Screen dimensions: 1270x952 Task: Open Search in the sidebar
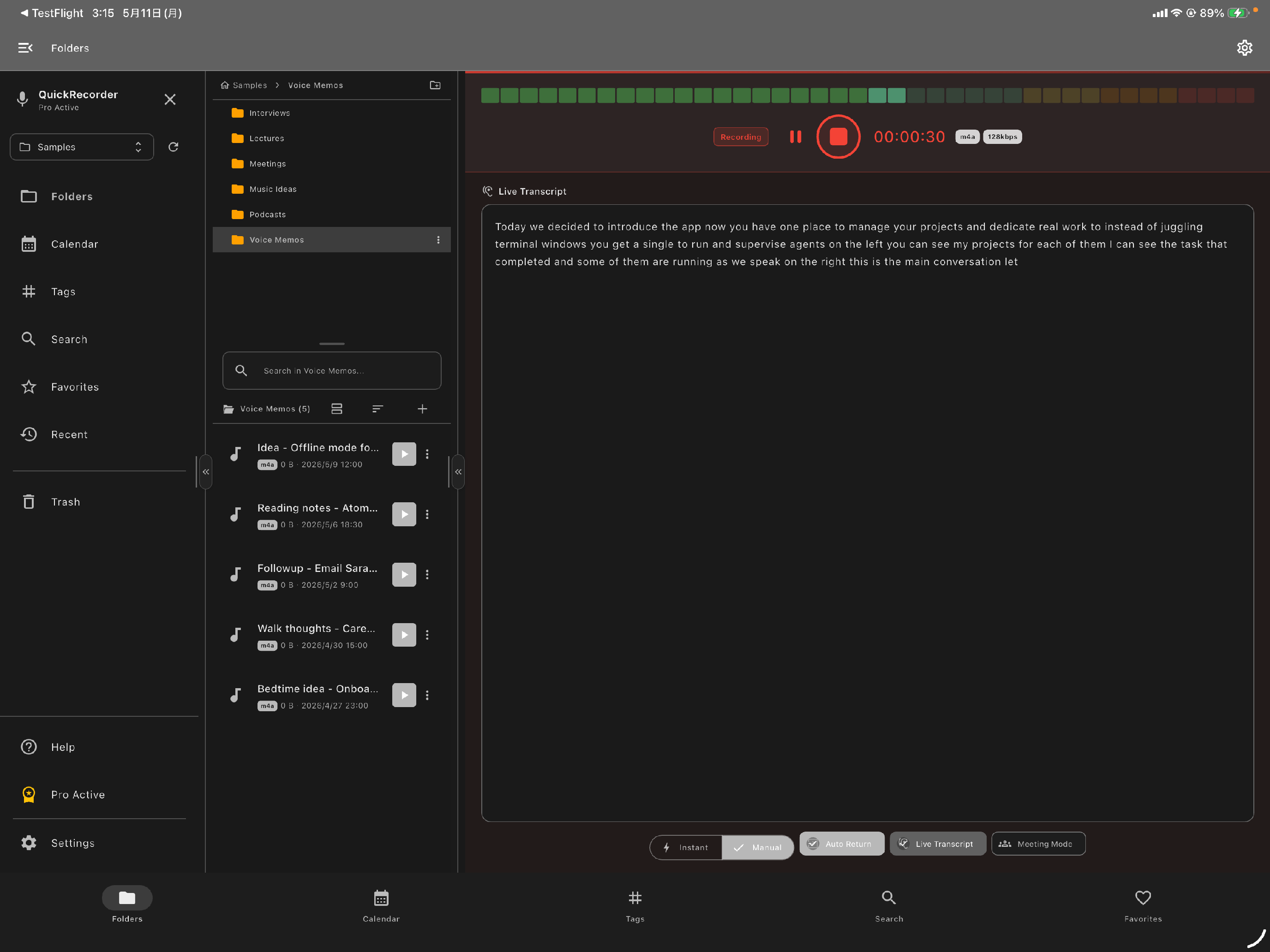tap(99, 339)
